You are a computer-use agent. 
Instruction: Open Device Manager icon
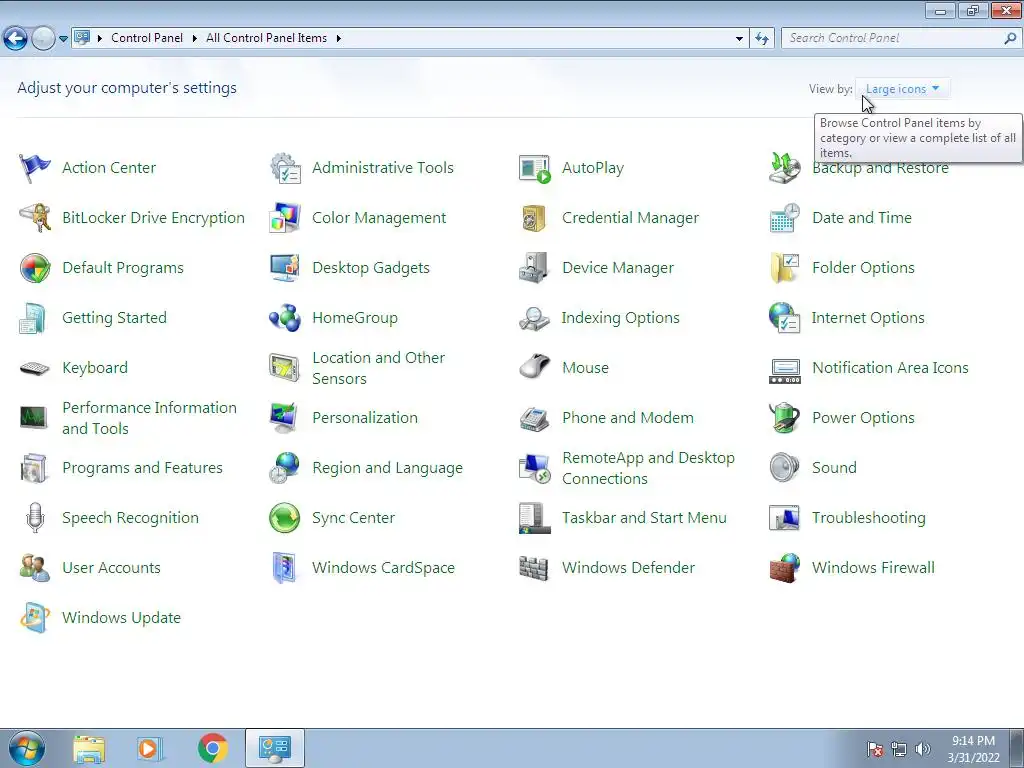click(x=535, y=268)
